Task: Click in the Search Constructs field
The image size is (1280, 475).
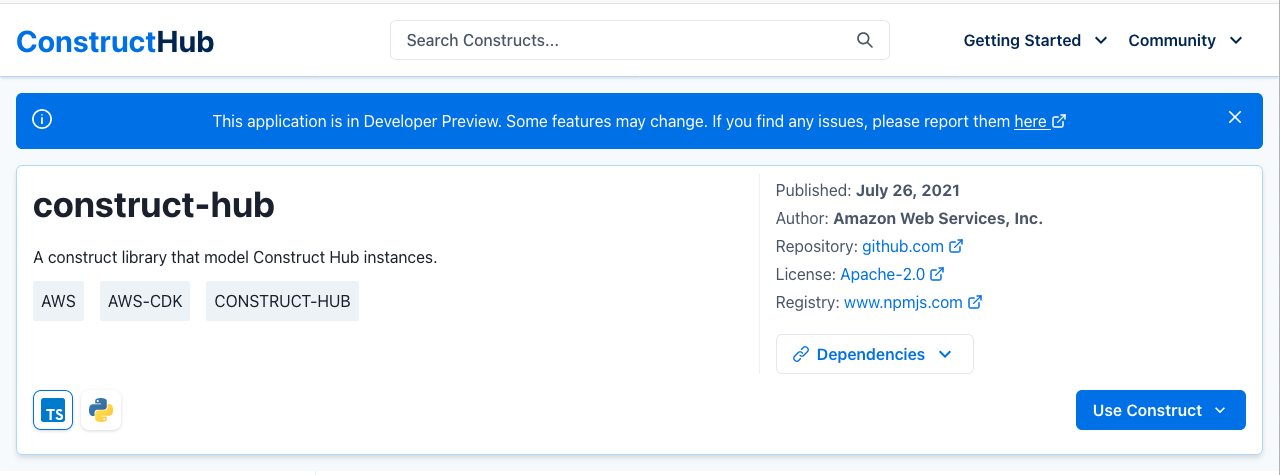Action: coord(640,40)
